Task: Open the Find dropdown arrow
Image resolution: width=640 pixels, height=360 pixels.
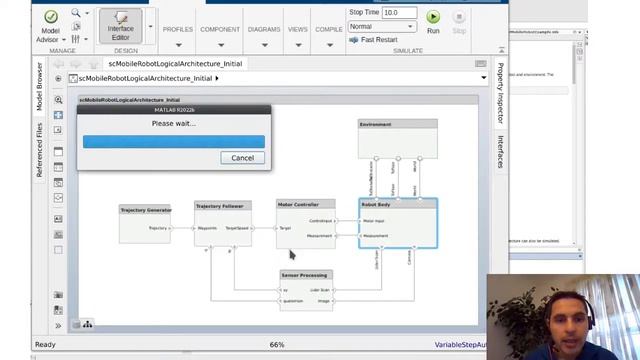Action: tap(87, 13)
